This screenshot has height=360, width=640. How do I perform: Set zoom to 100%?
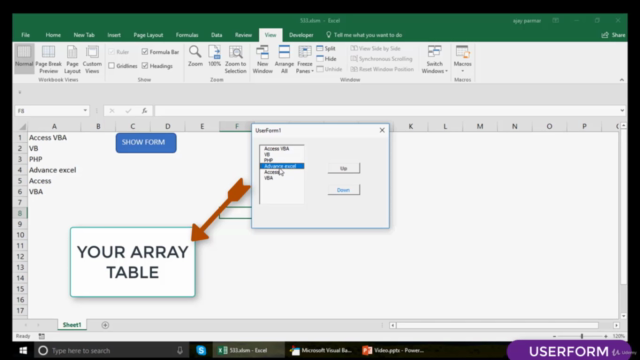[x=214, y=56]
